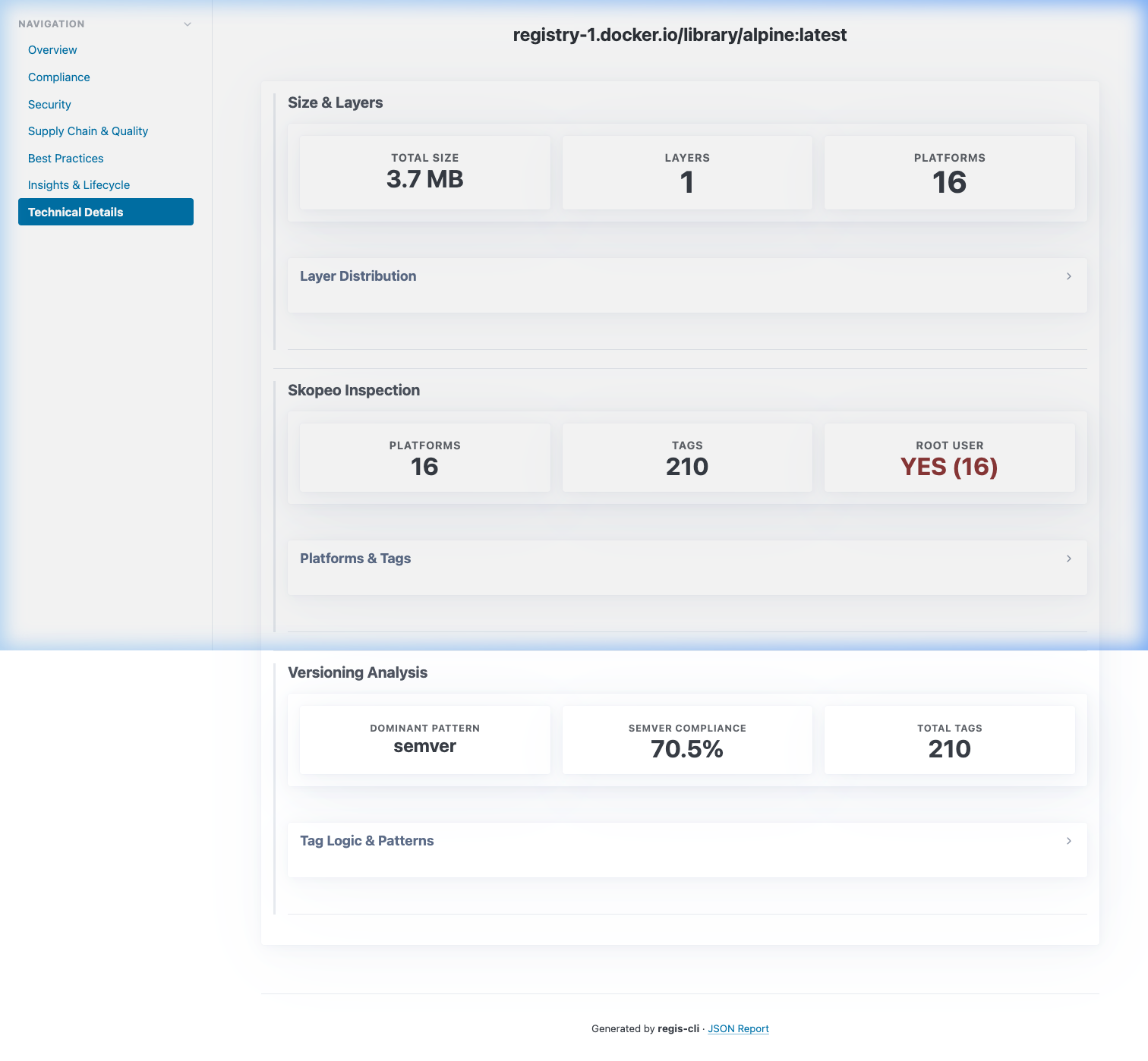The height and width of the screenshot is (1061, 1148).
Task: Click the Layer Distribution chevron arrow
Action: coord(1068,276)
